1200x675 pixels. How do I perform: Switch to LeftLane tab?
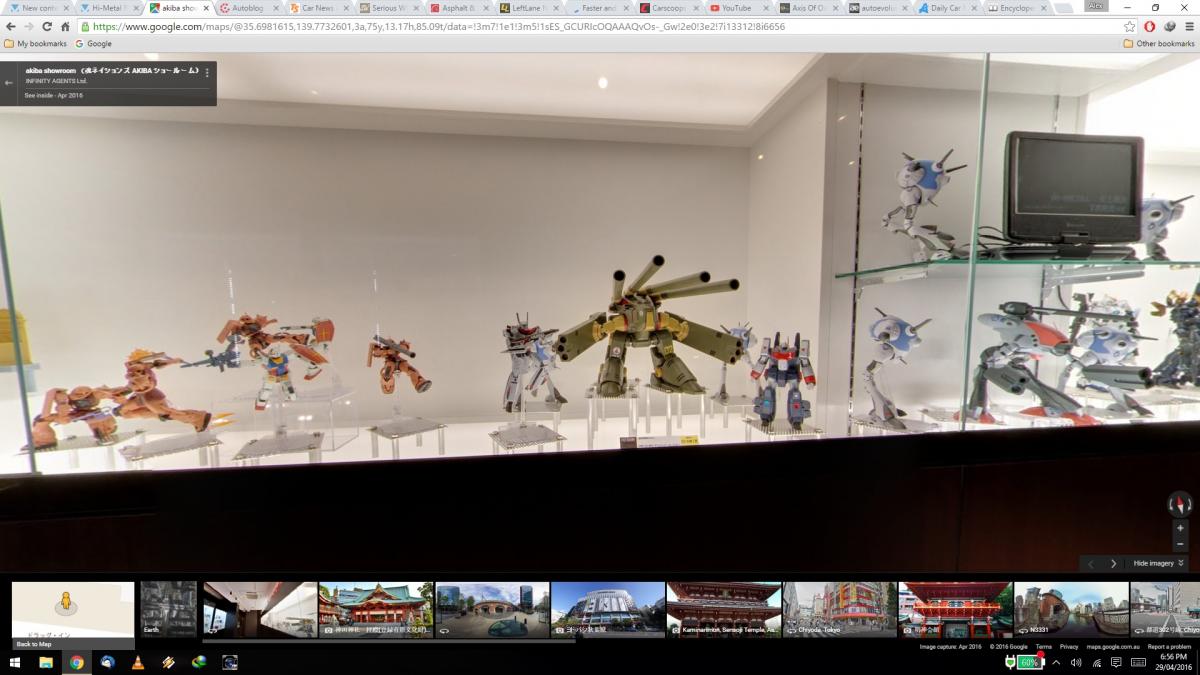530,8
